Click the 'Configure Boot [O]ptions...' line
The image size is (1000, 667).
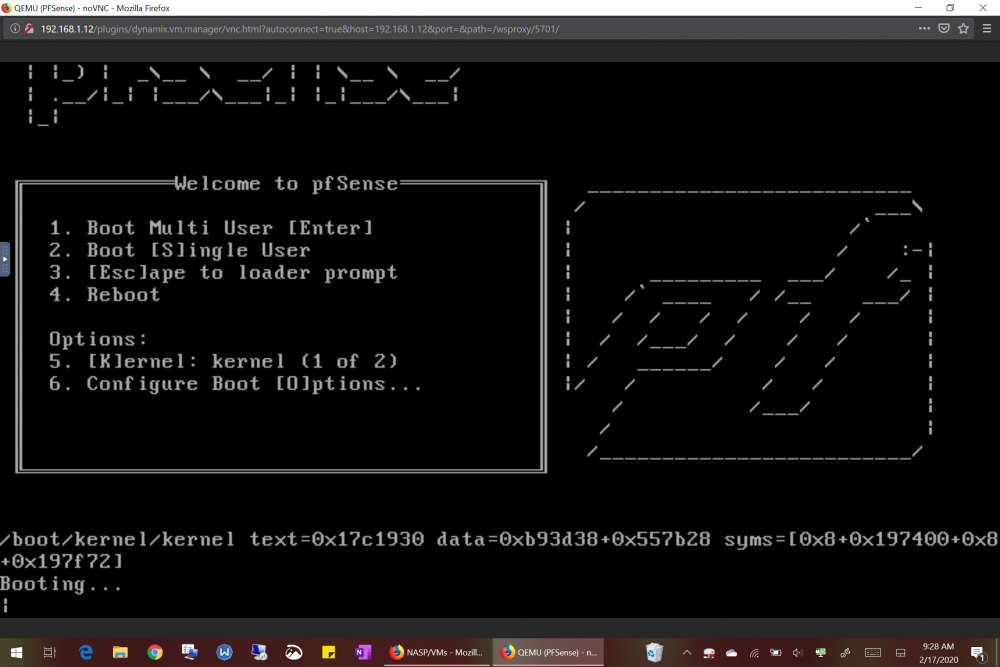click(x=236, y=383)
